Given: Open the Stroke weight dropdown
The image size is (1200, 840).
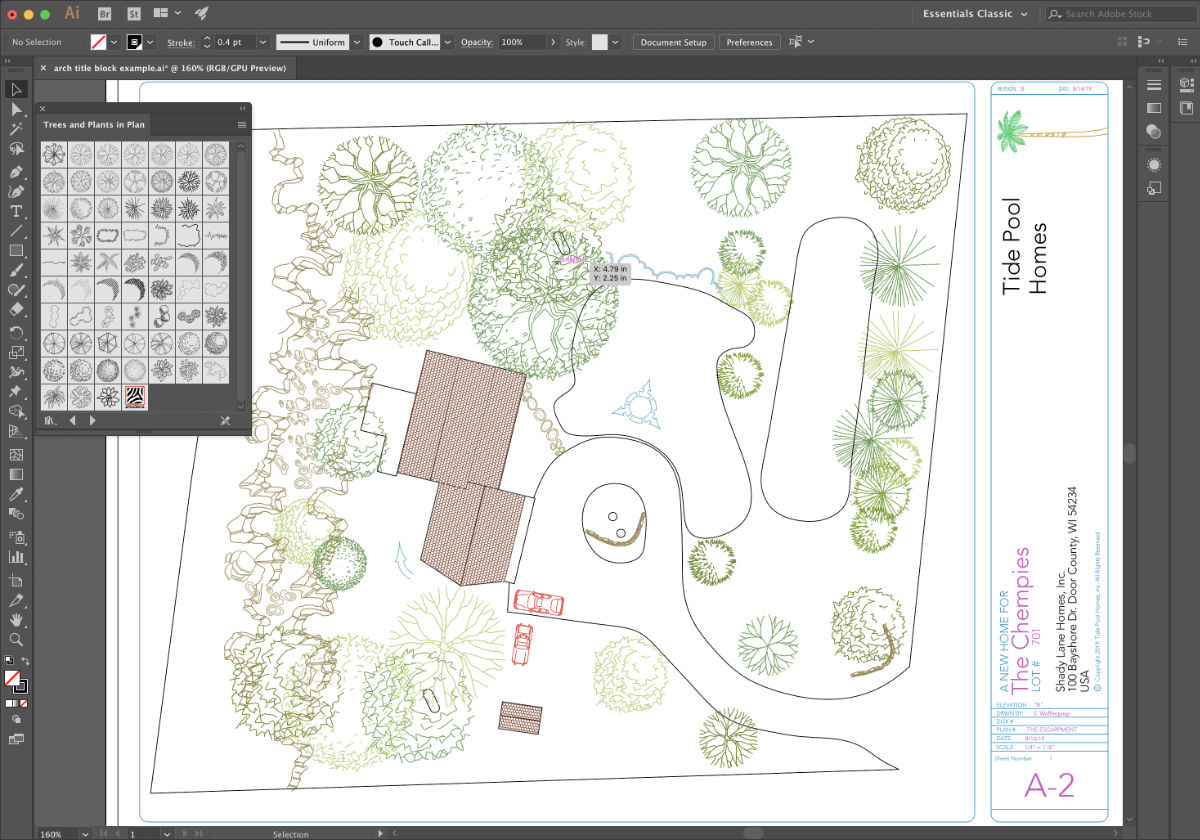Looking at the screenshot, I should (x=263, y=42).
